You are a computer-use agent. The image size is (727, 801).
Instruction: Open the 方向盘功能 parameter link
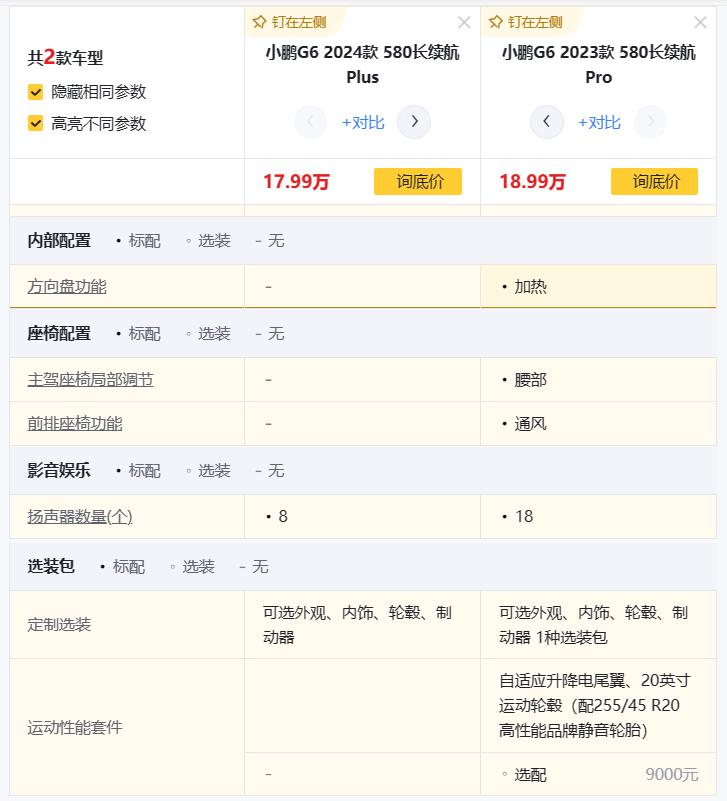coord(67,287)
